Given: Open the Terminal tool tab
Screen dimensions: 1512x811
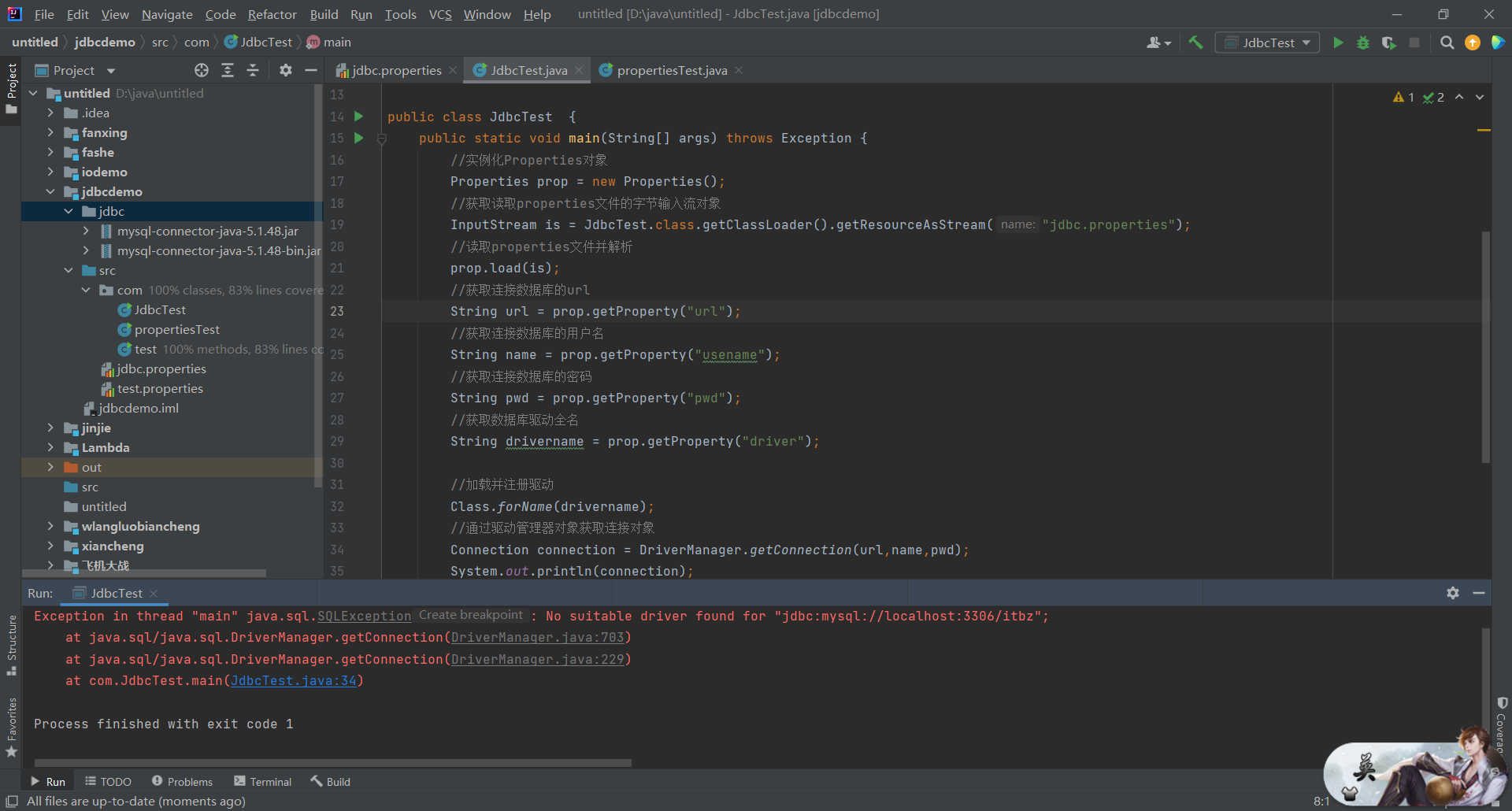Looking at the screenshot, I should pos(263,781).
